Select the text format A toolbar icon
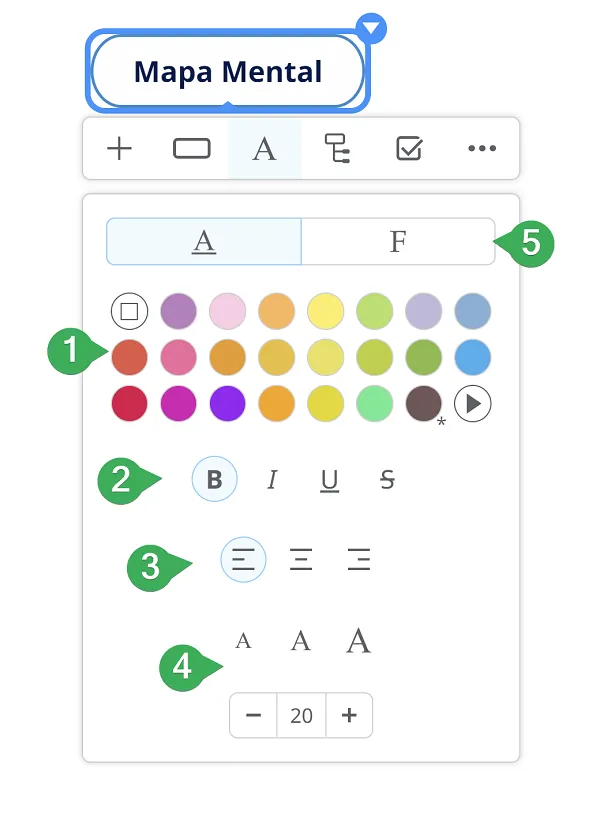This screenshot has height=840, width=600. point(265,149)
